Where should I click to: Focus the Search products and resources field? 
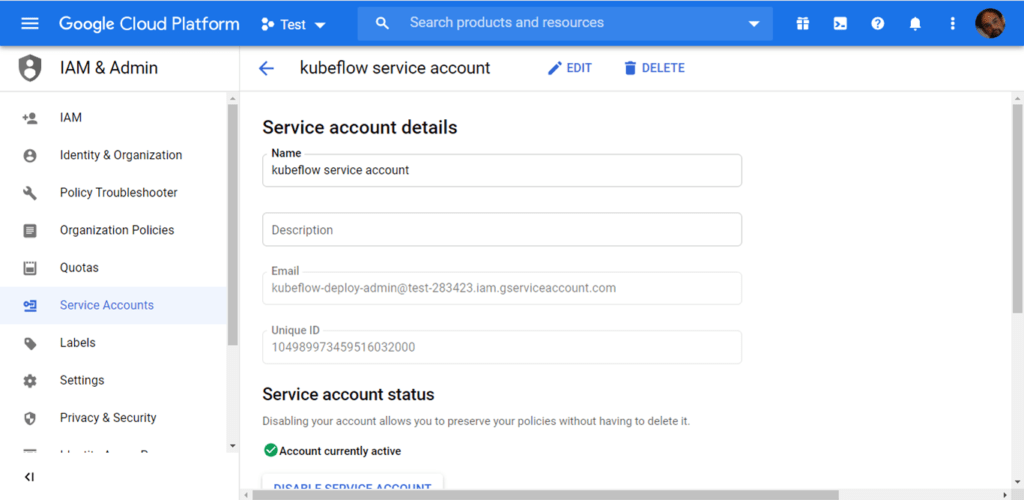pos(565,23)
